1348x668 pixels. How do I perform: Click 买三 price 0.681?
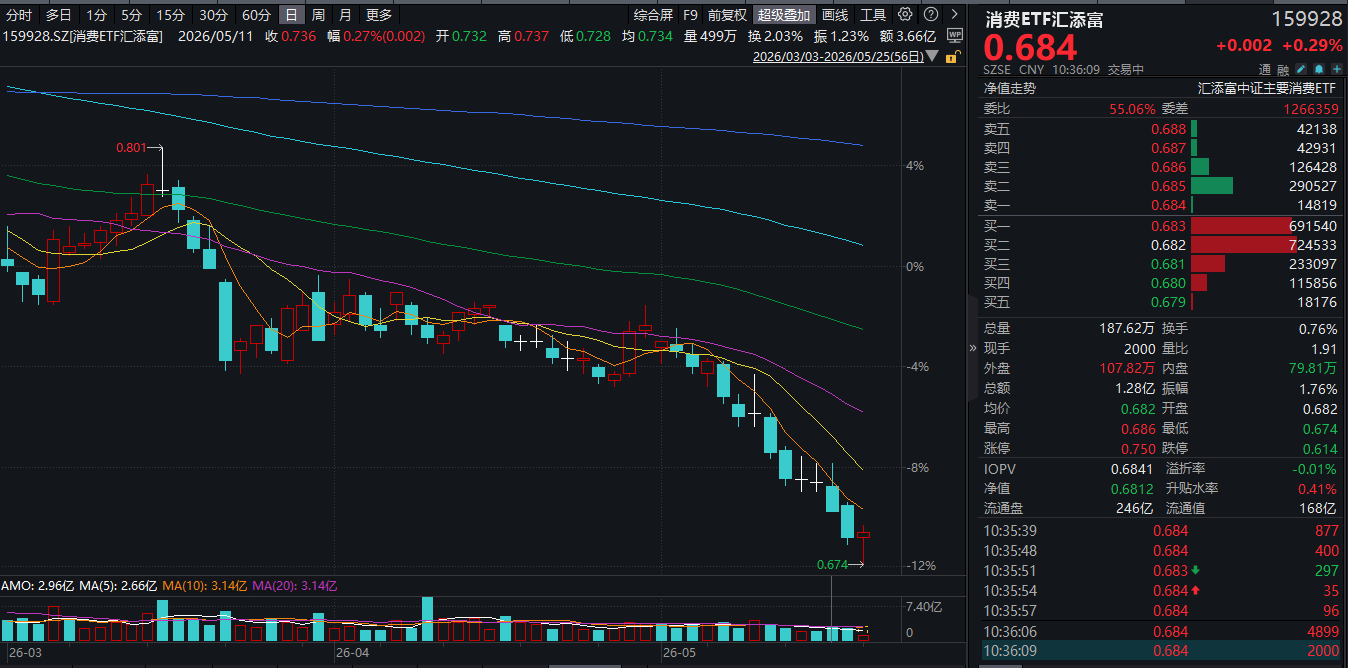point(1168,264)
